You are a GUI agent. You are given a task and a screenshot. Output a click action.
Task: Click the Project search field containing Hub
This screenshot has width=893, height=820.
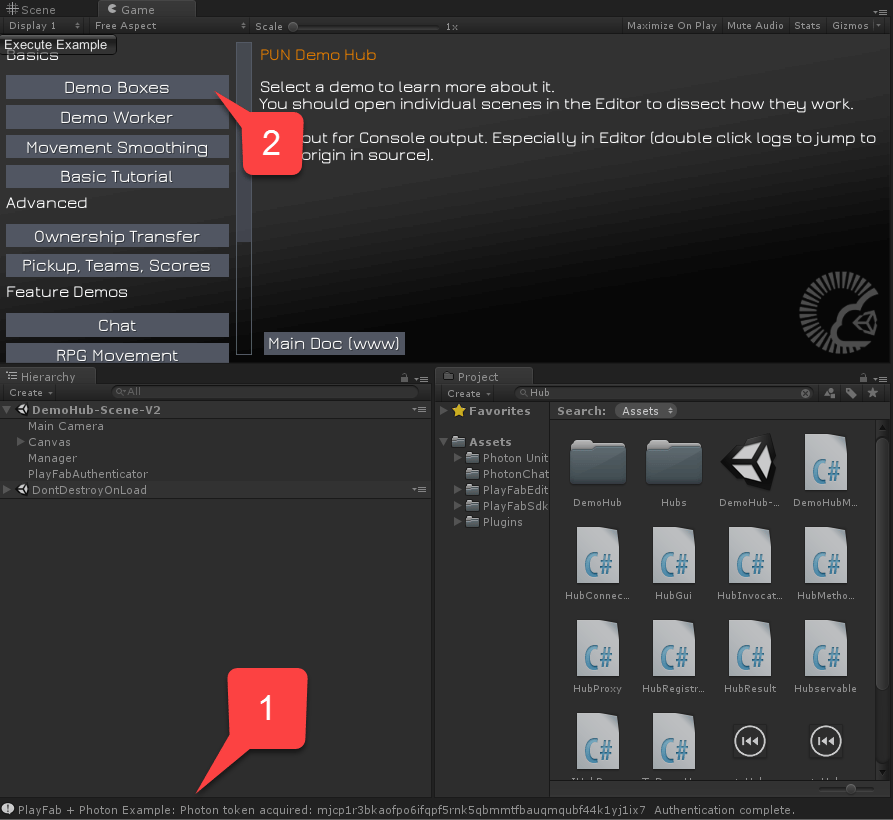click(663, 393)
